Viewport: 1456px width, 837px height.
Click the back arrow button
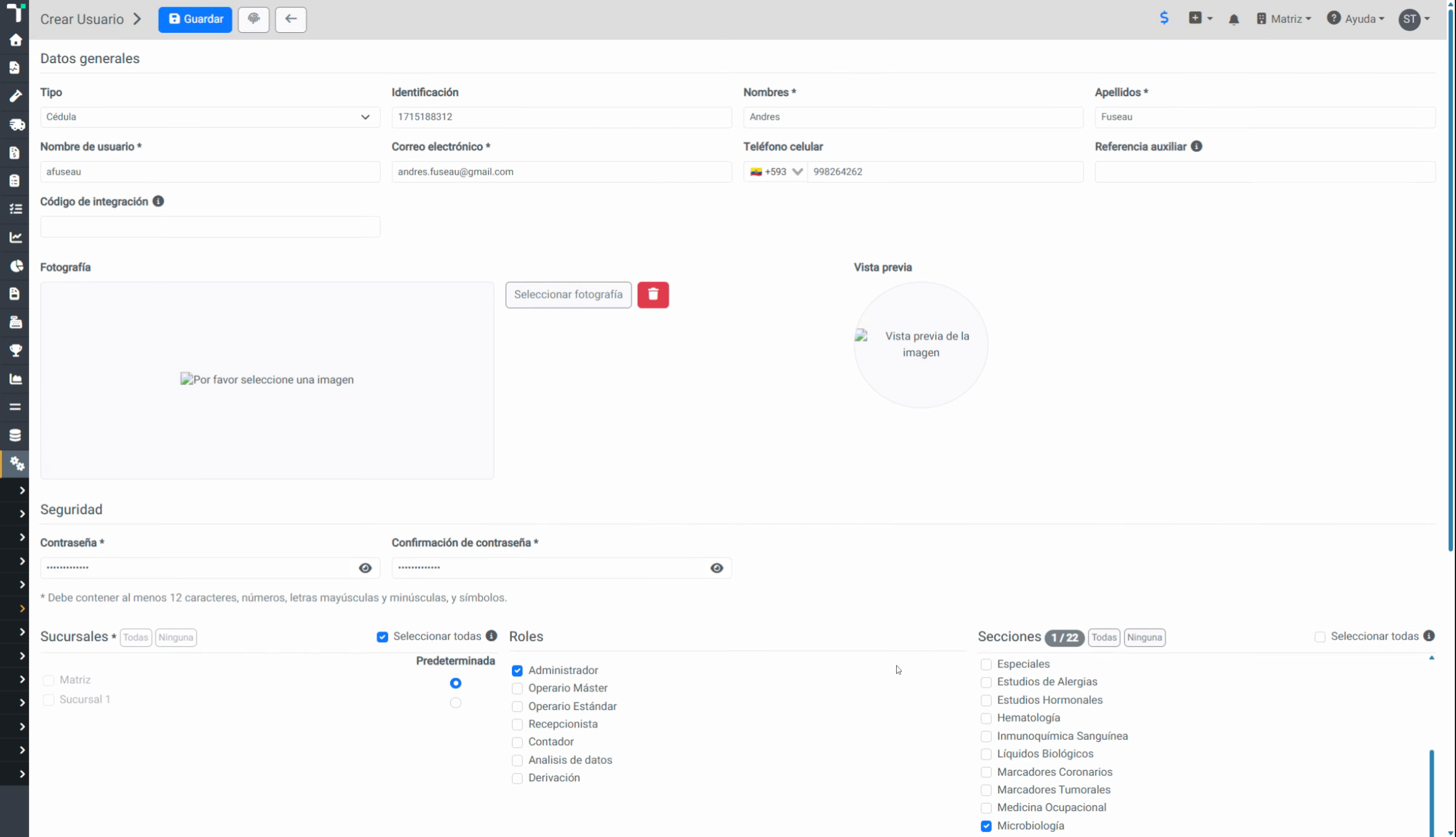pos(291,19)
